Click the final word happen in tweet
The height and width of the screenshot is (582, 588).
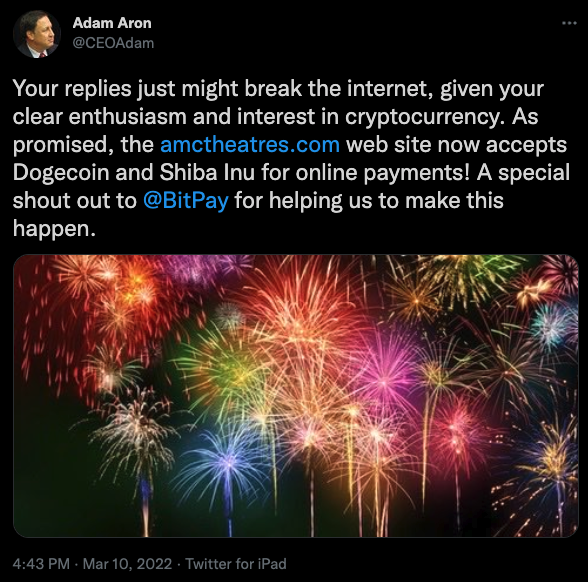(54, 228)
